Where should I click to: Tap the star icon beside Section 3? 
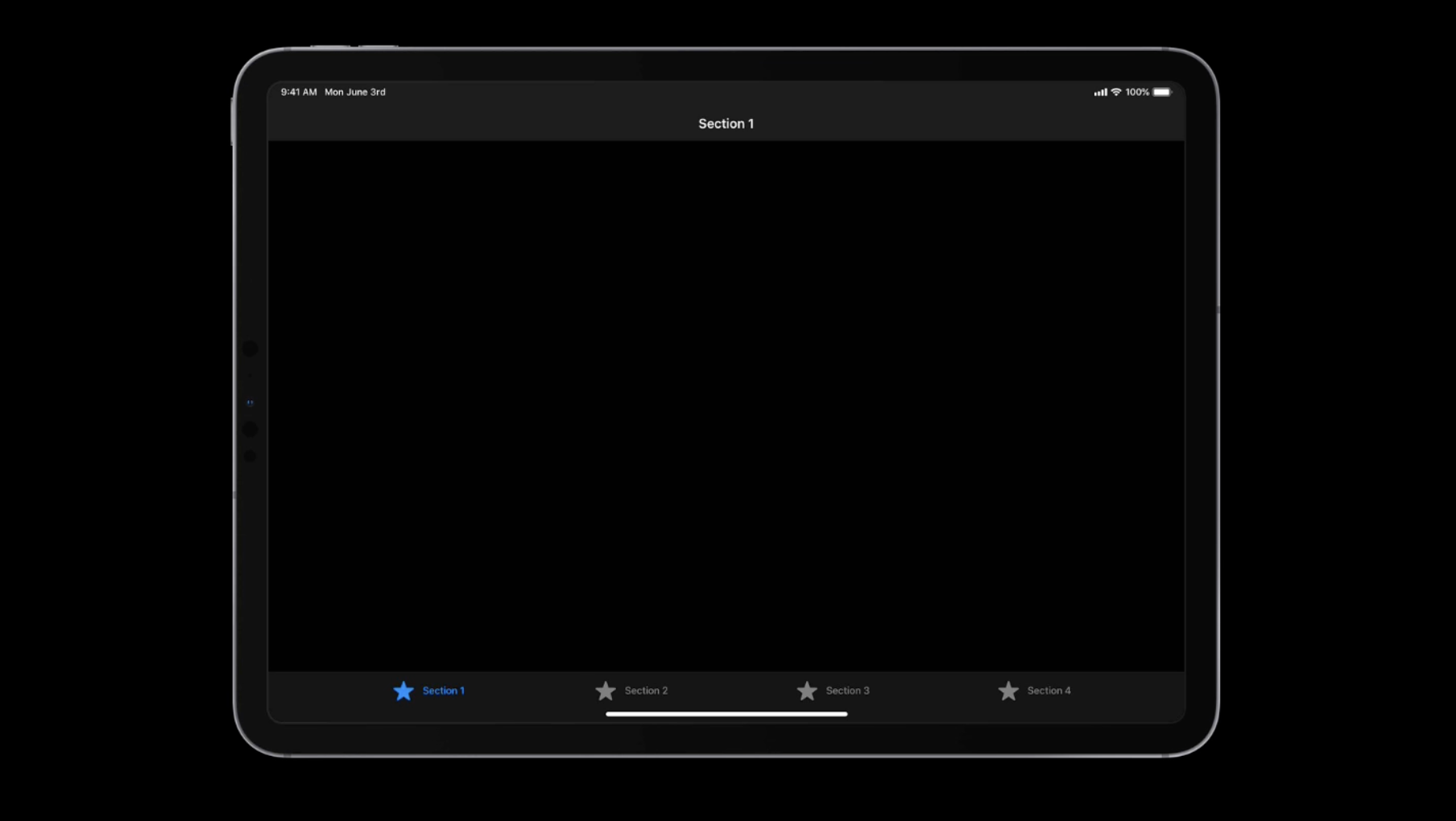pos(807,691)
